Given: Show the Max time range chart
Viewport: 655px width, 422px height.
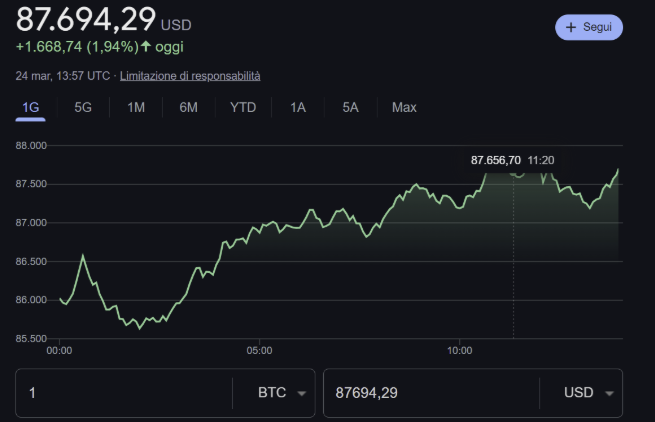Looking at the screenshot, I should (404, 107).
